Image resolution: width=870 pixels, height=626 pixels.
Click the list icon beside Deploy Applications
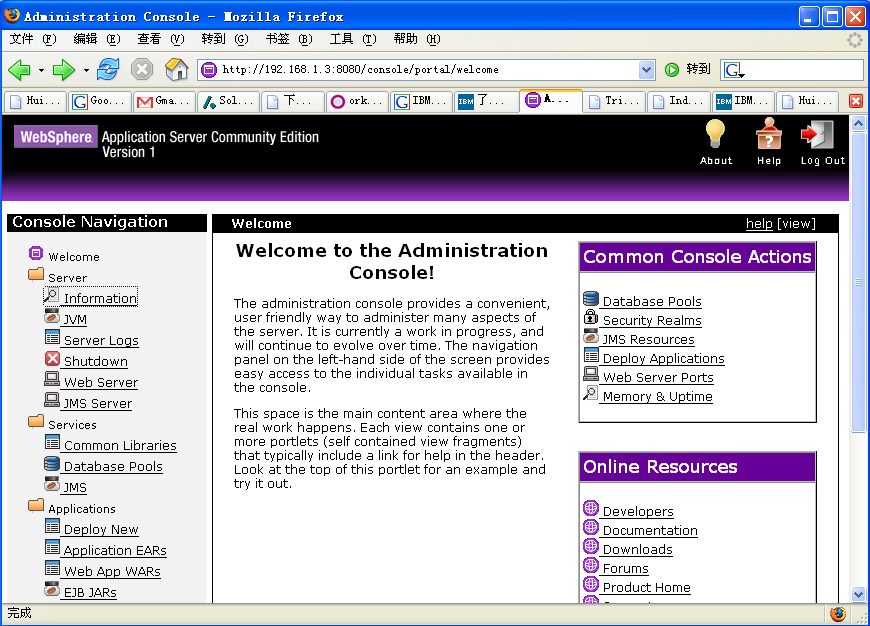(591, 355)
